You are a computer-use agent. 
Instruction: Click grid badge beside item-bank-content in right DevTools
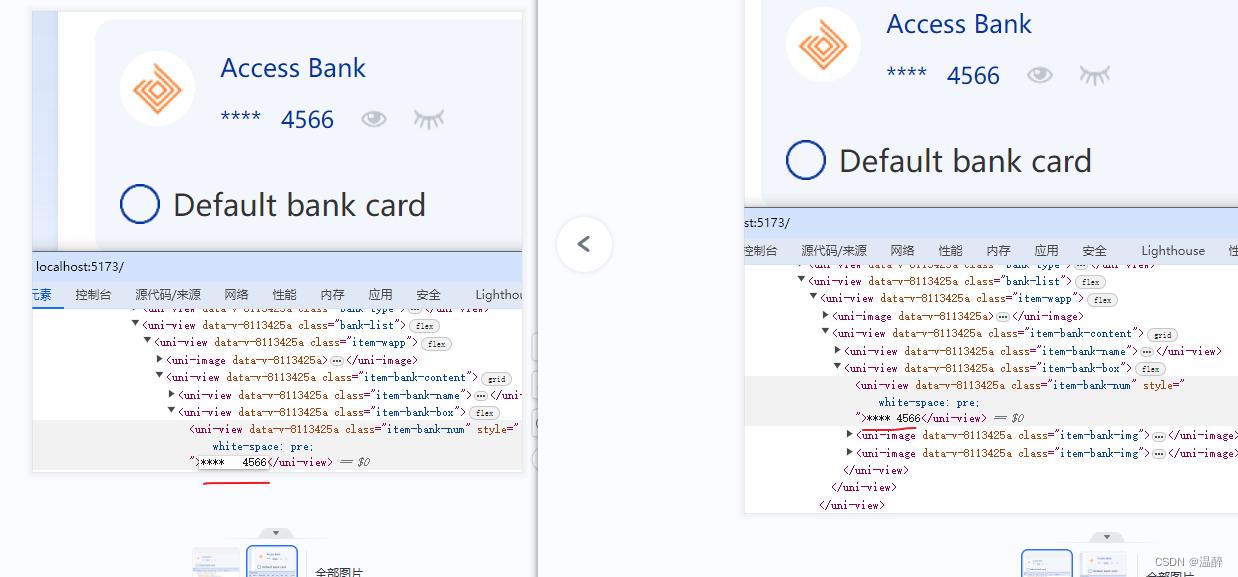(x=1162, y=334)
